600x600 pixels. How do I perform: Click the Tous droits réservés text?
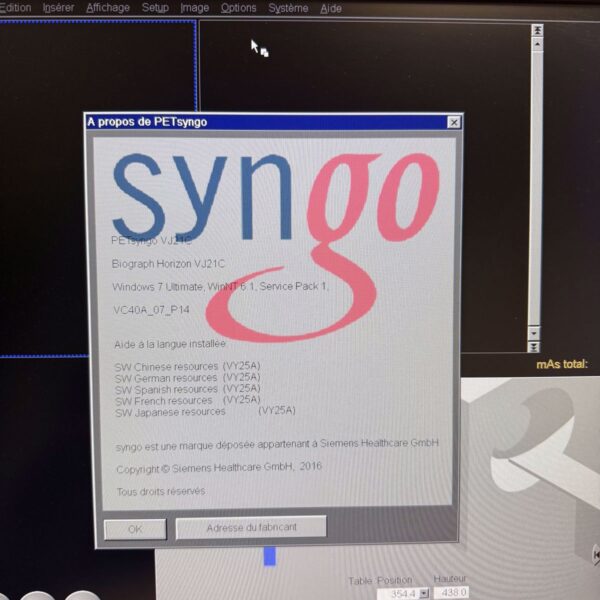(x=161, y=491)
